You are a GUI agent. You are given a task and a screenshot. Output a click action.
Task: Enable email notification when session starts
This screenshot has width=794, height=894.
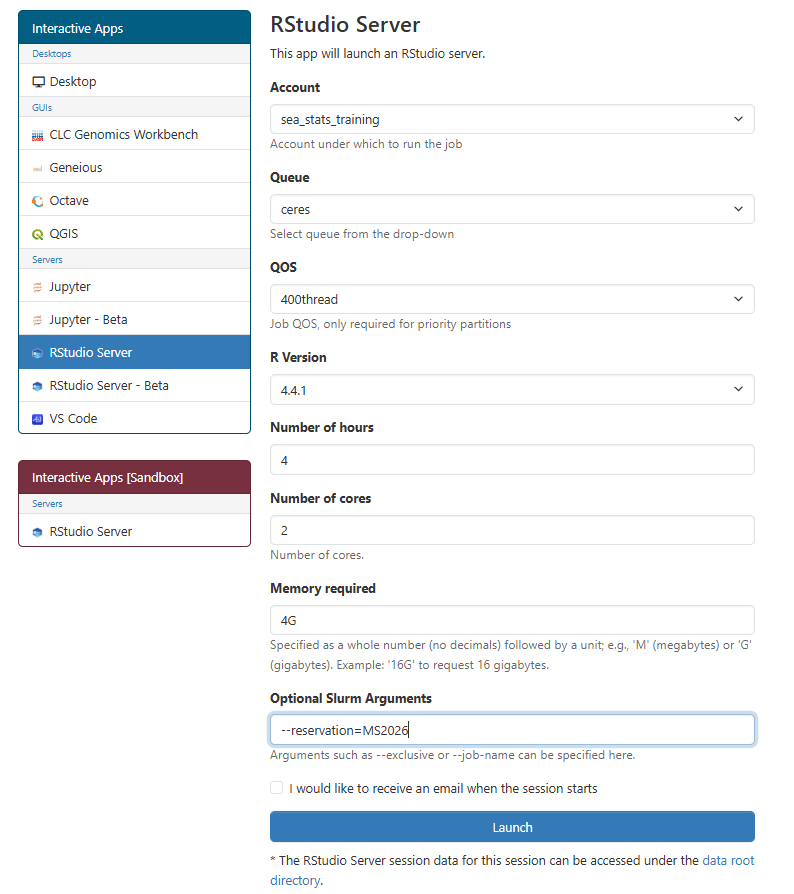pyautogui.click(x=276, y=787)
